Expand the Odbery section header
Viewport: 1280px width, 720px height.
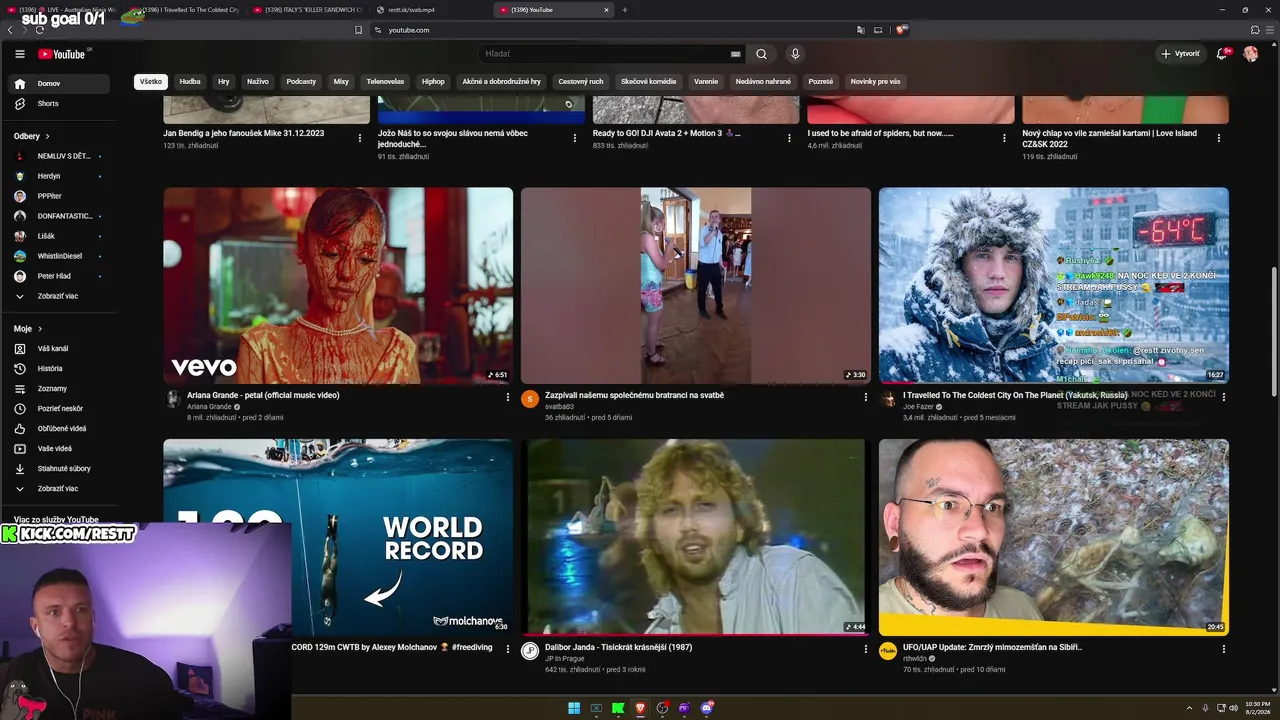pyautogui.click(x=32, y=136)
